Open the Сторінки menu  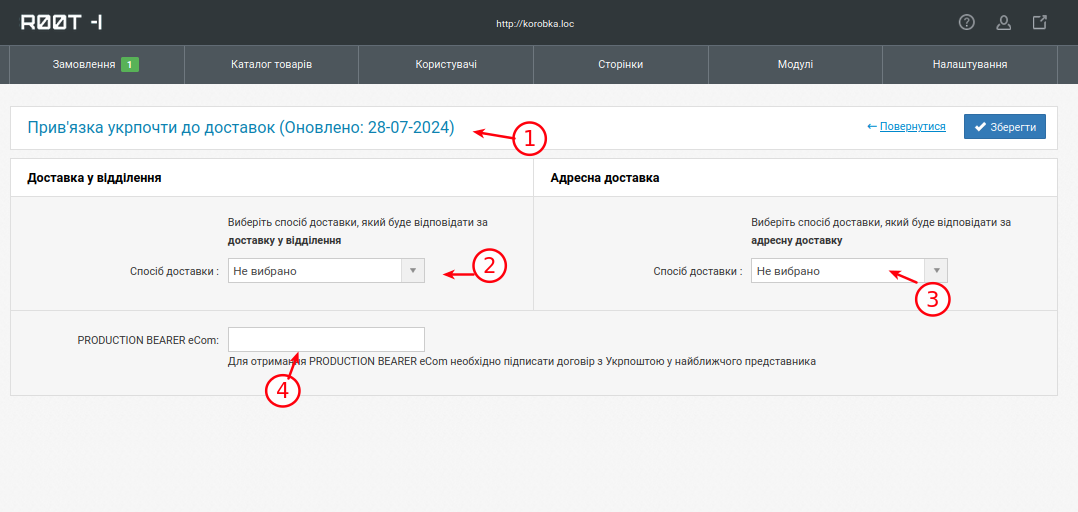(621, 65)
